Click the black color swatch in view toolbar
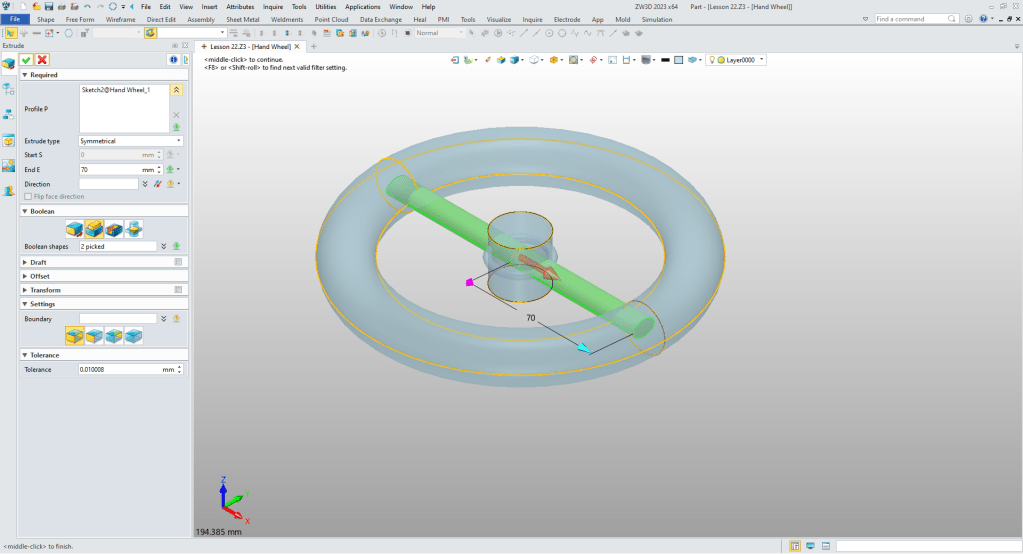1023x554 pixels. [665, 60]
